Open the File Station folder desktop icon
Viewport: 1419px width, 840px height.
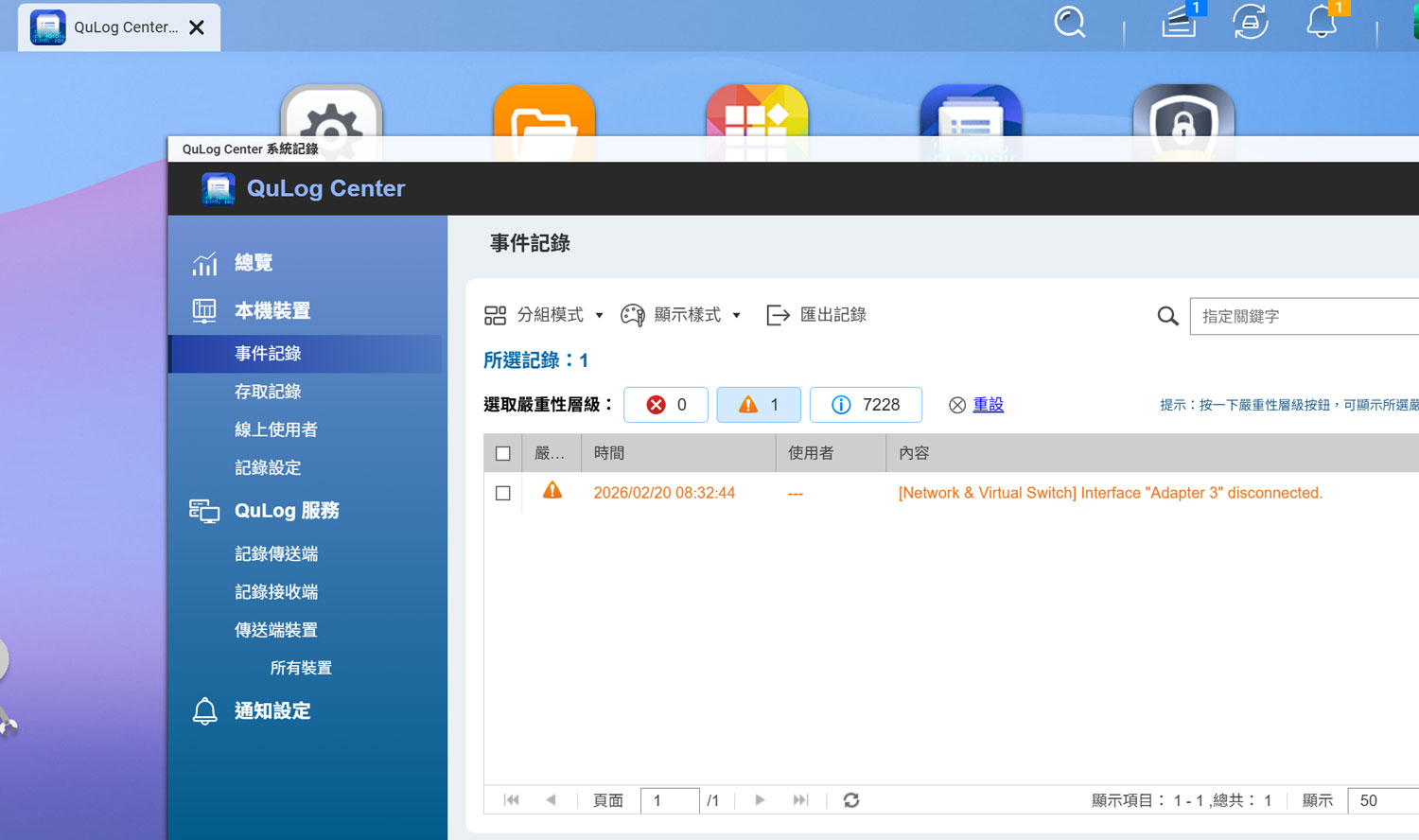pyautogui.click(x=544, y=123)
